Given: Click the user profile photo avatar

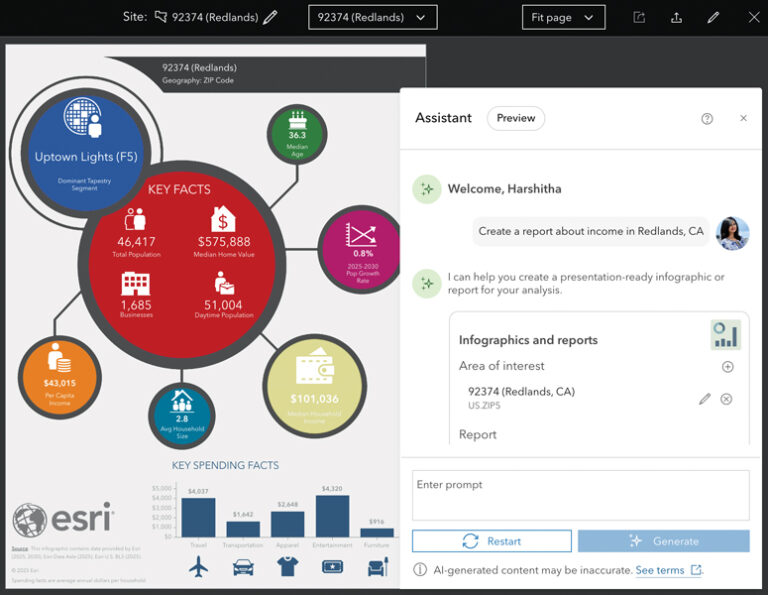Looking at the screenshot, I should pos(732,233).
